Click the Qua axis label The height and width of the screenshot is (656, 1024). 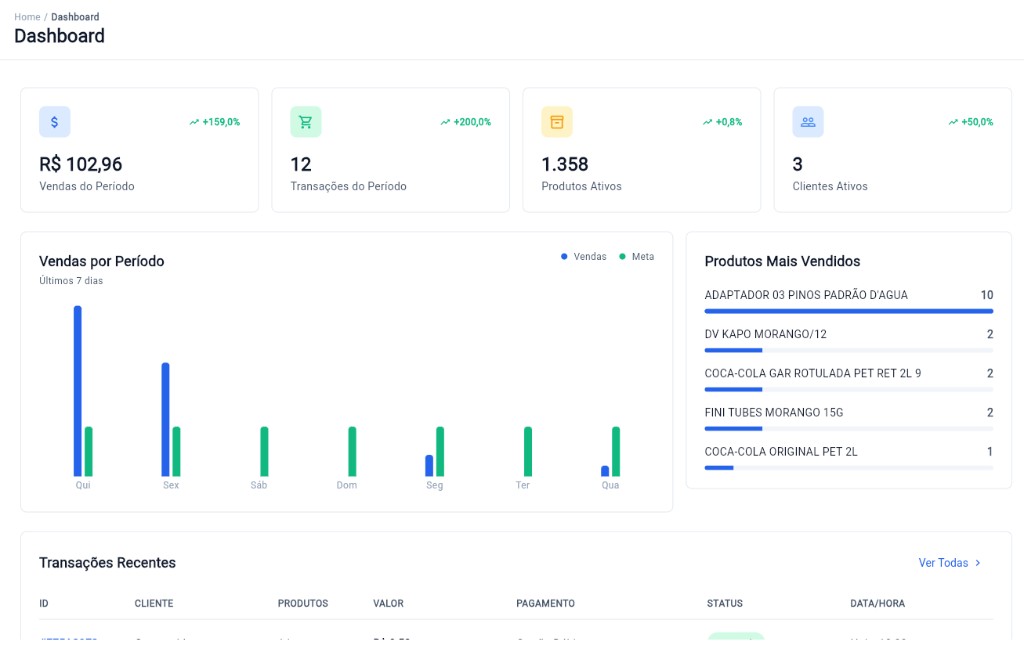pos(611,485)
